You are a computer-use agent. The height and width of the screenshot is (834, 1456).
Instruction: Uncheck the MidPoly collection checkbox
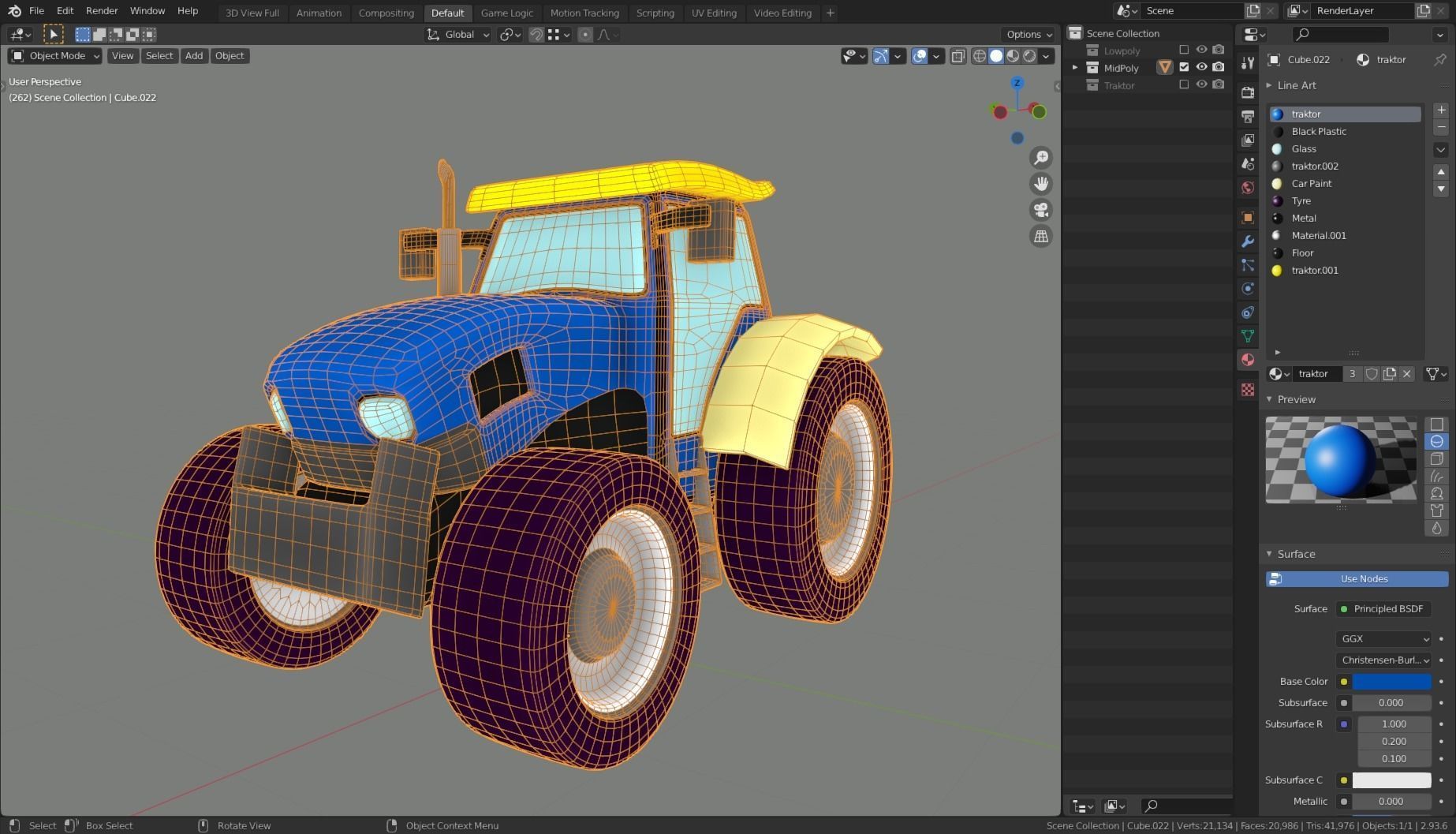pos(1184,67)
